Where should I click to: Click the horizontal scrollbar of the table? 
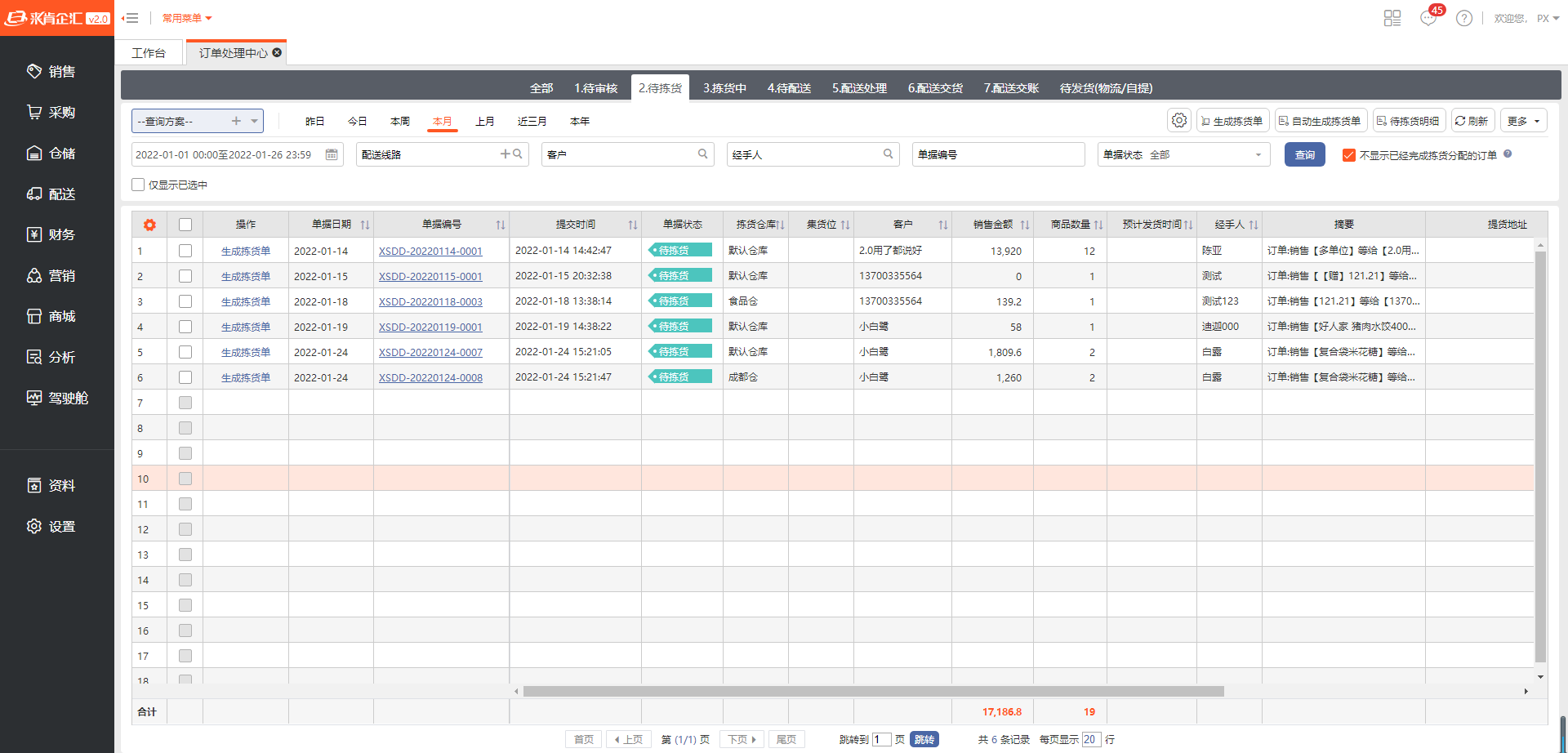(x=873, y=692)
